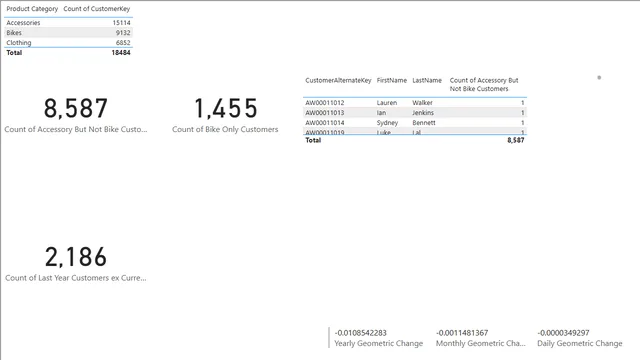This screenshot has height=360, width=640.
Task: Select the 8,587 card value
Action: point(76,109)
